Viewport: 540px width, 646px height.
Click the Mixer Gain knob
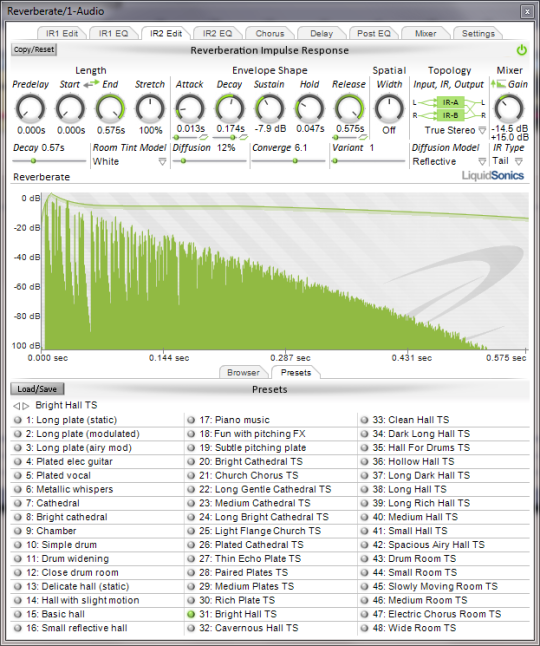point(509,109)
